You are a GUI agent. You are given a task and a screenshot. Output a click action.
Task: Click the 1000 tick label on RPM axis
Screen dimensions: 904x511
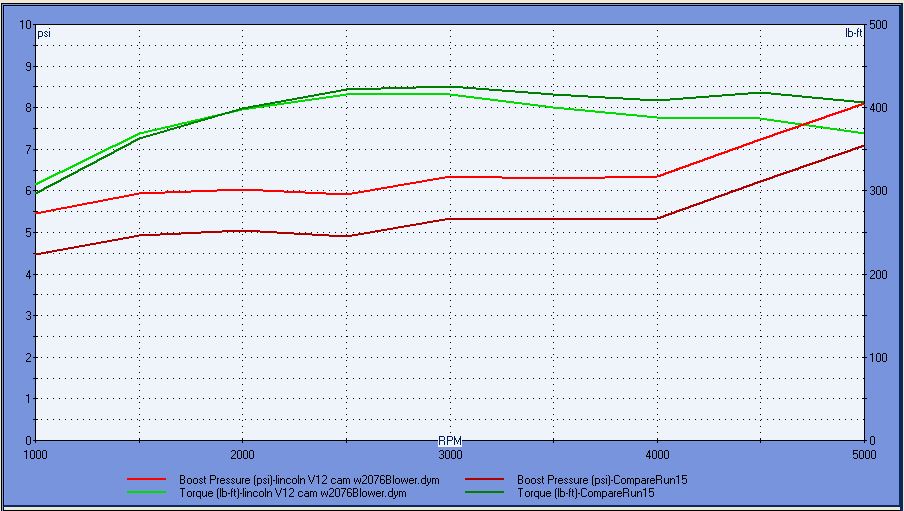[35, 453]
